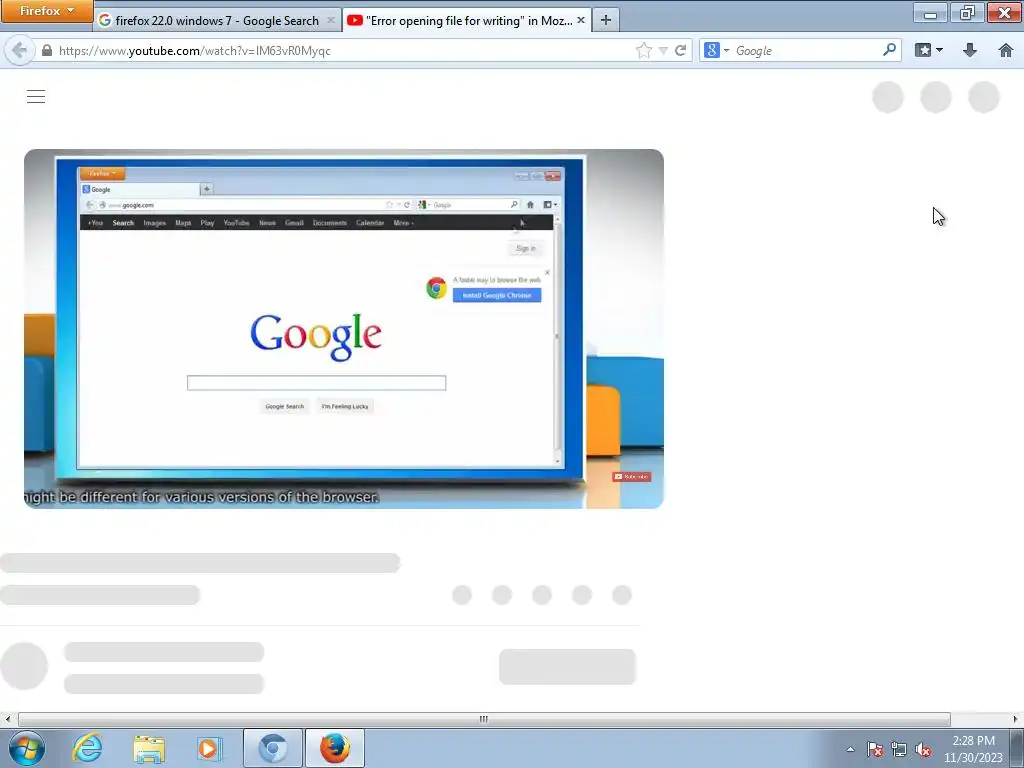Click the muted speaker volume icon
This screenshot has width=1024, height=768.
(x=923, y=749)
